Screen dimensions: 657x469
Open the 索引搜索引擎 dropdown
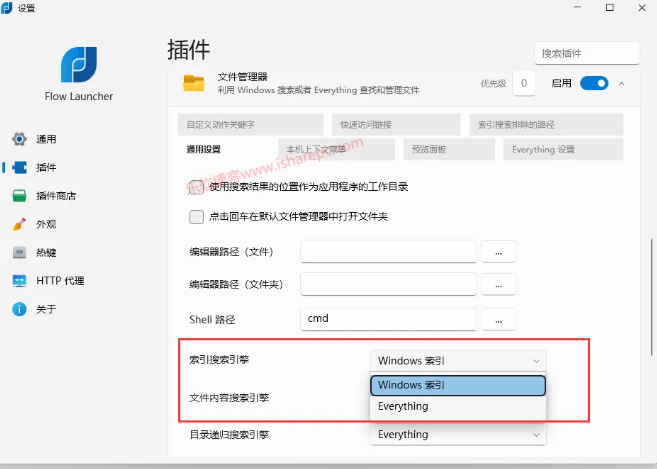pos(458,361)
